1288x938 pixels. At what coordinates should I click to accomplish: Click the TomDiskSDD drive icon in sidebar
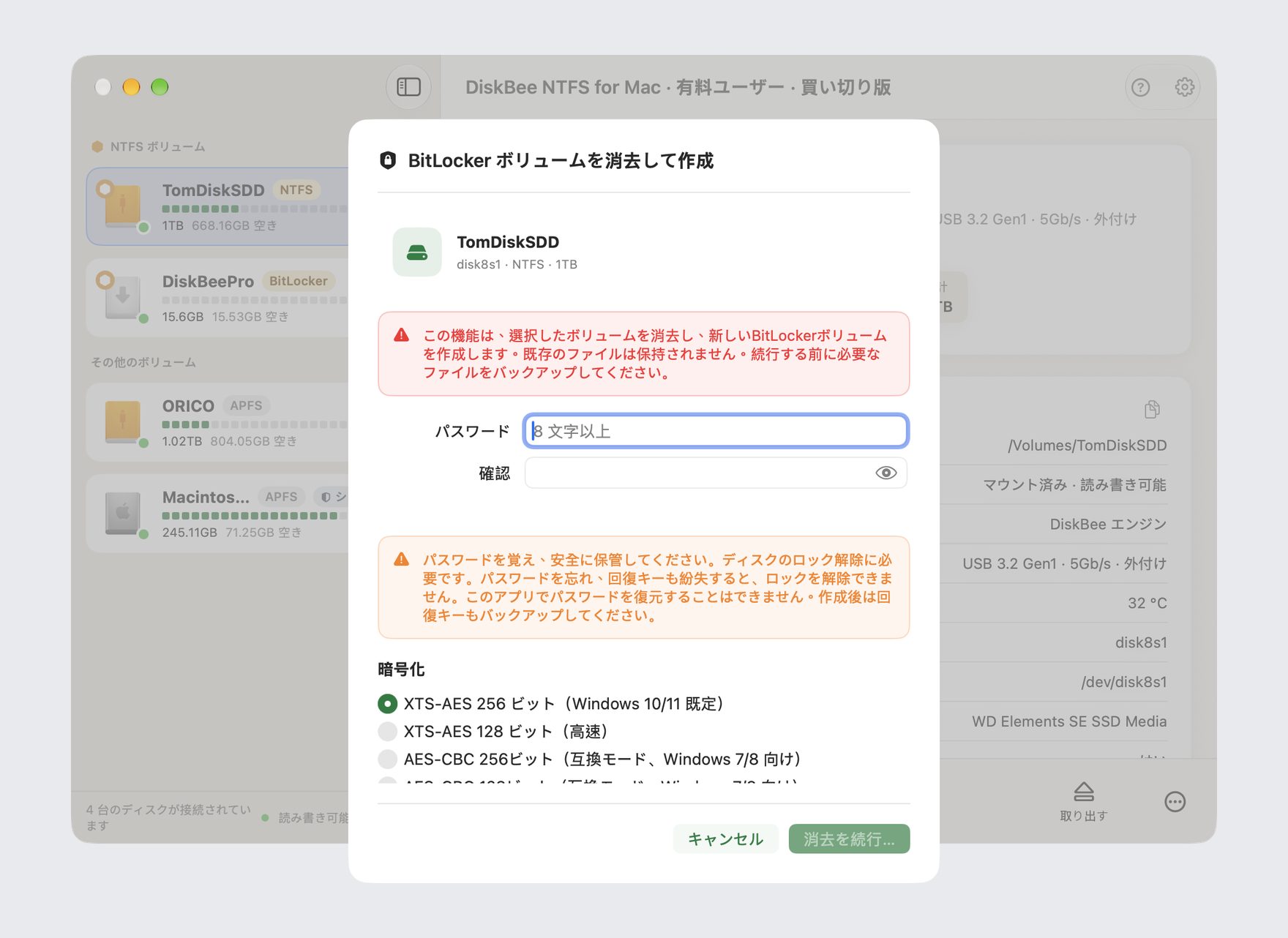coord(122,206)
